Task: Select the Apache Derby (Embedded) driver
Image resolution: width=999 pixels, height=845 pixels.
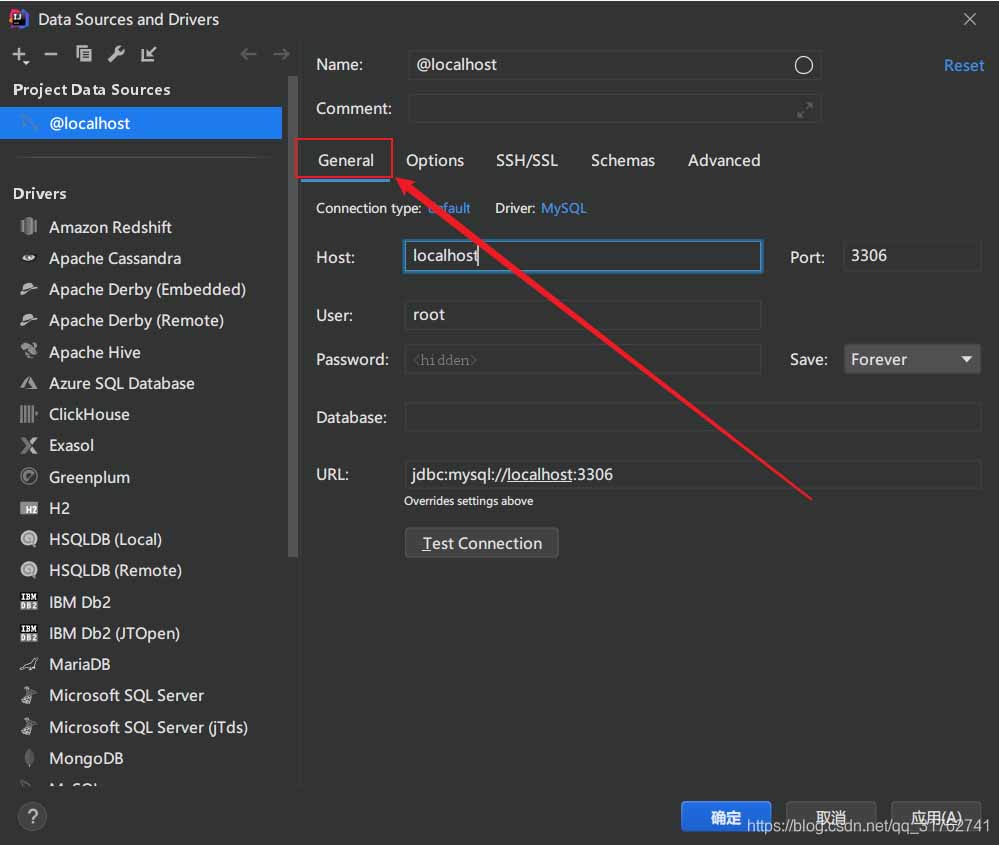Action: 147,289
